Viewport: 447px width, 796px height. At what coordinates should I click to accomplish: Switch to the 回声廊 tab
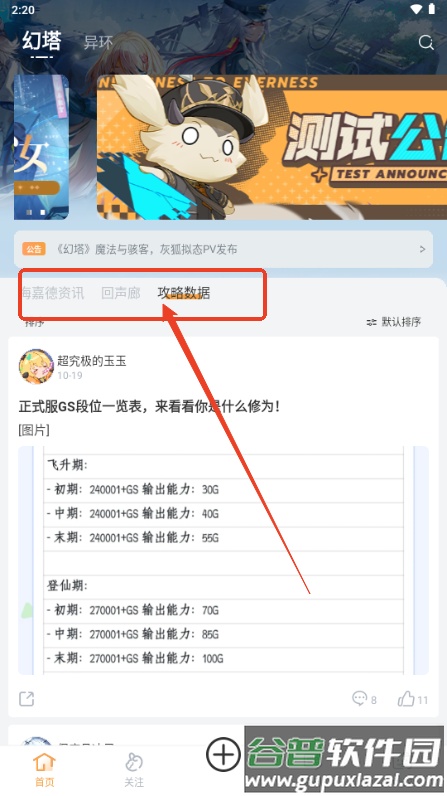tap(121, 293)
